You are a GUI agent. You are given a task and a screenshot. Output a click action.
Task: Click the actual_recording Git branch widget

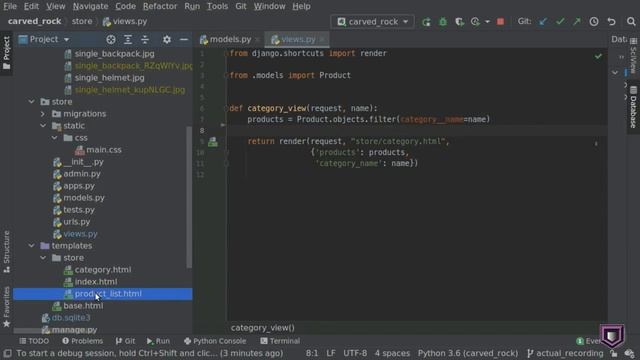[x=565, y=353]
